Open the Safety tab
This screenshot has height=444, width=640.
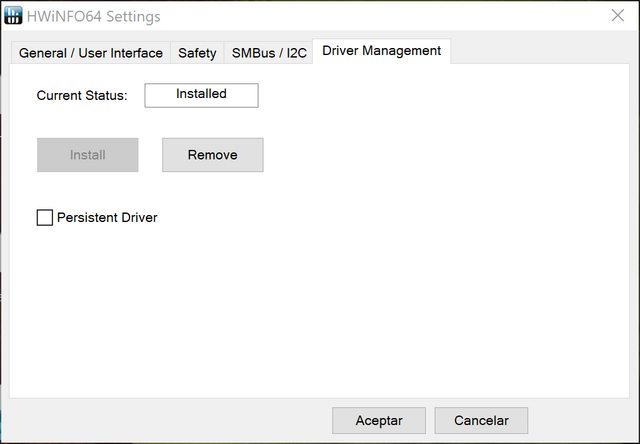(197, 53)
